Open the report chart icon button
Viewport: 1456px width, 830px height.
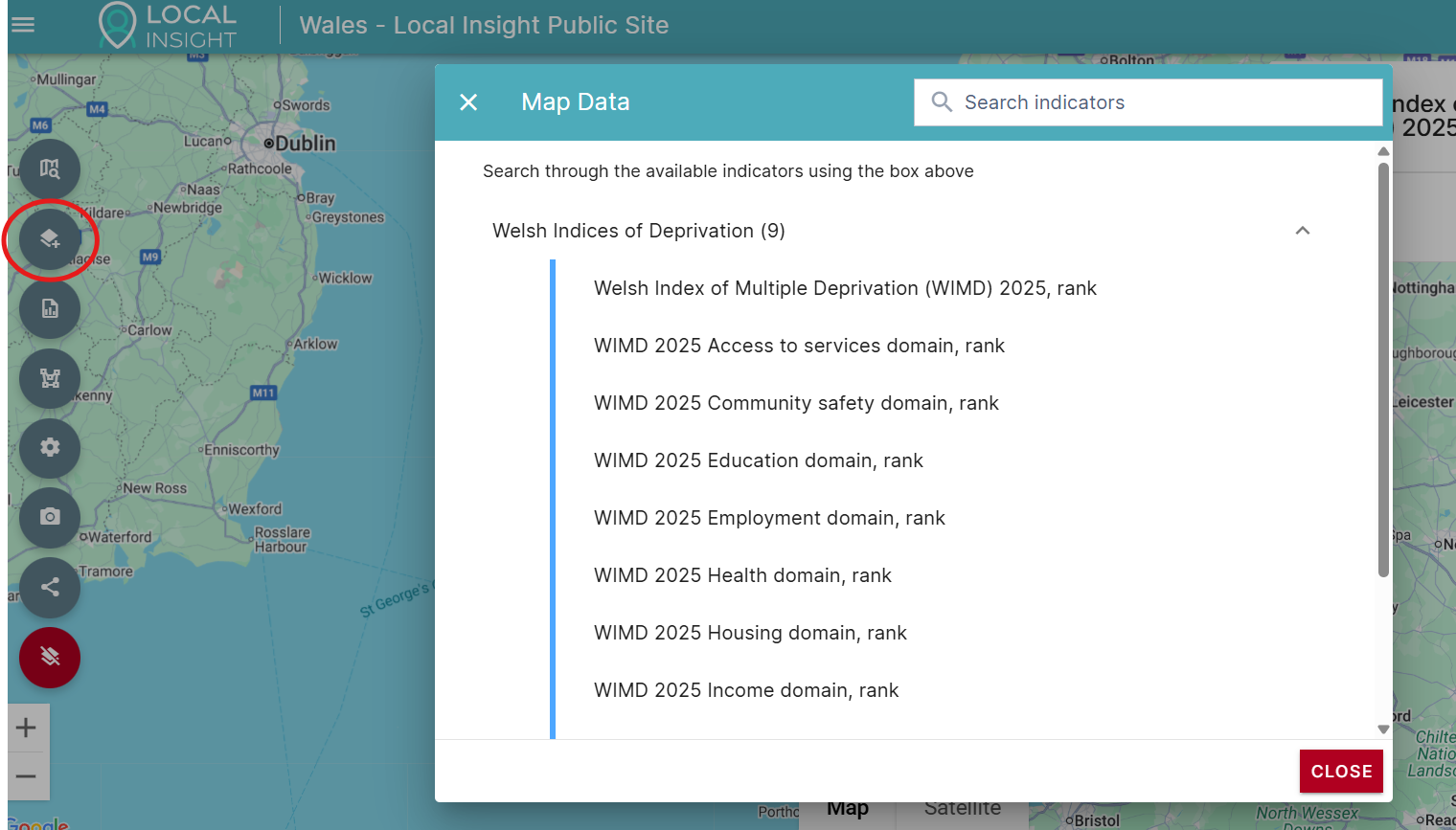[x=50, y=308]
